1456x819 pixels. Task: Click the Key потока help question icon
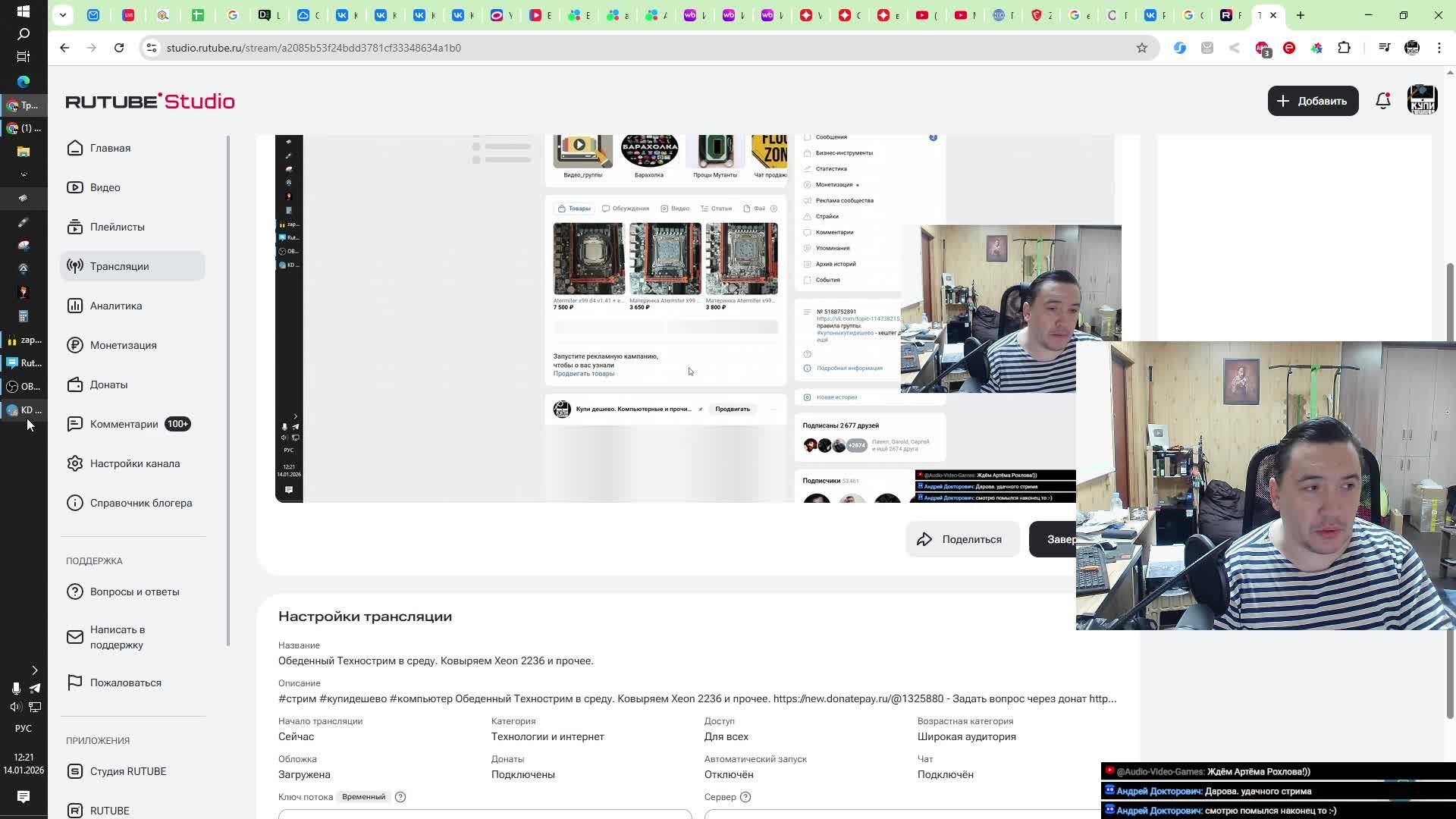(x=400, y=797)
